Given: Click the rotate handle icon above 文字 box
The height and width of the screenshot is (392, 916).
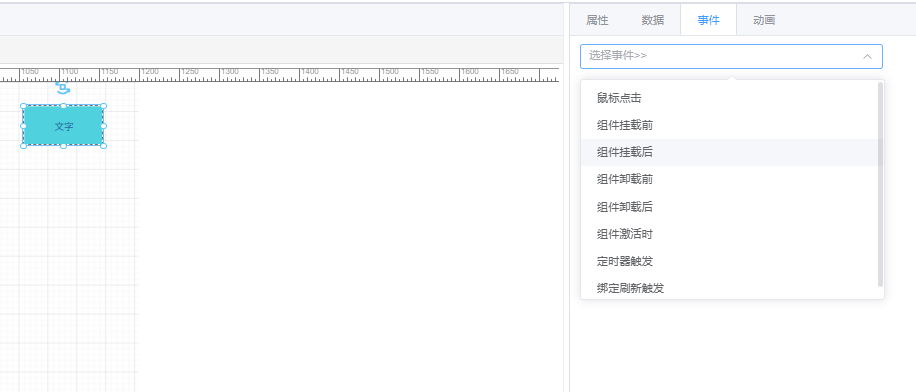Looking at the screenshot, I should (x=63, y=88).
